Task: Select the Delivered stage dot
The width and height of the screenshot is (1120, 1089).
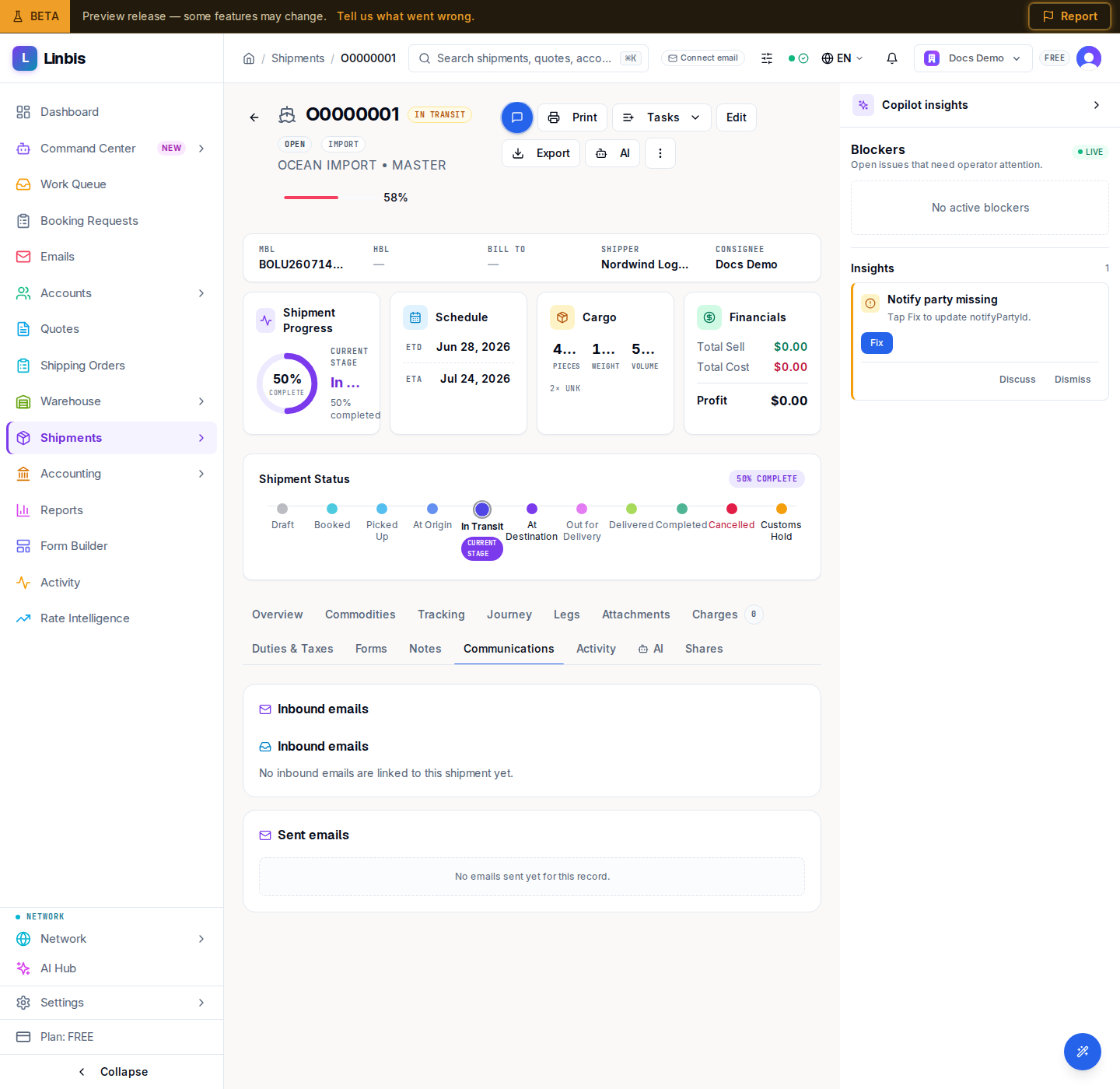Action: pos(632,509)
